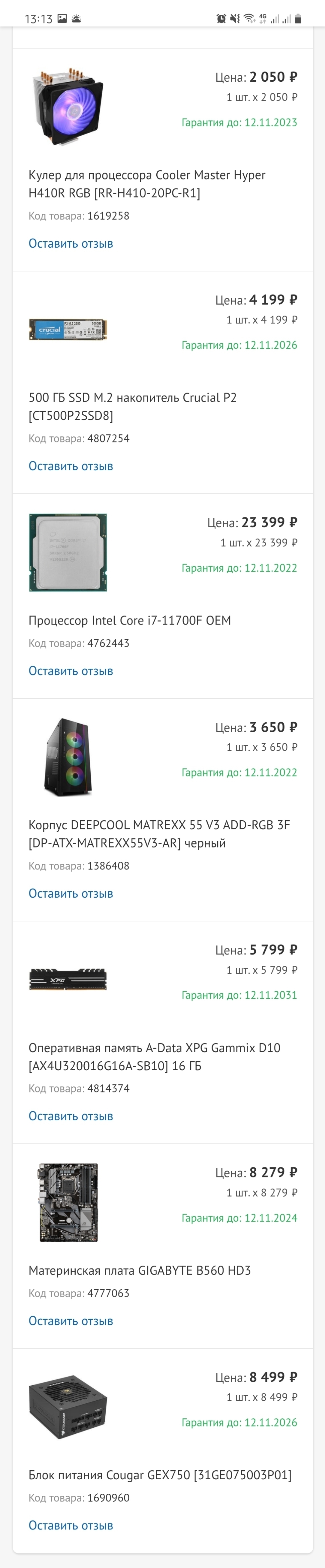The width and height of the screenshot is (325, 1568).
Task: Open the XPG Gammix D10 memory image
Action: point(68,979)
